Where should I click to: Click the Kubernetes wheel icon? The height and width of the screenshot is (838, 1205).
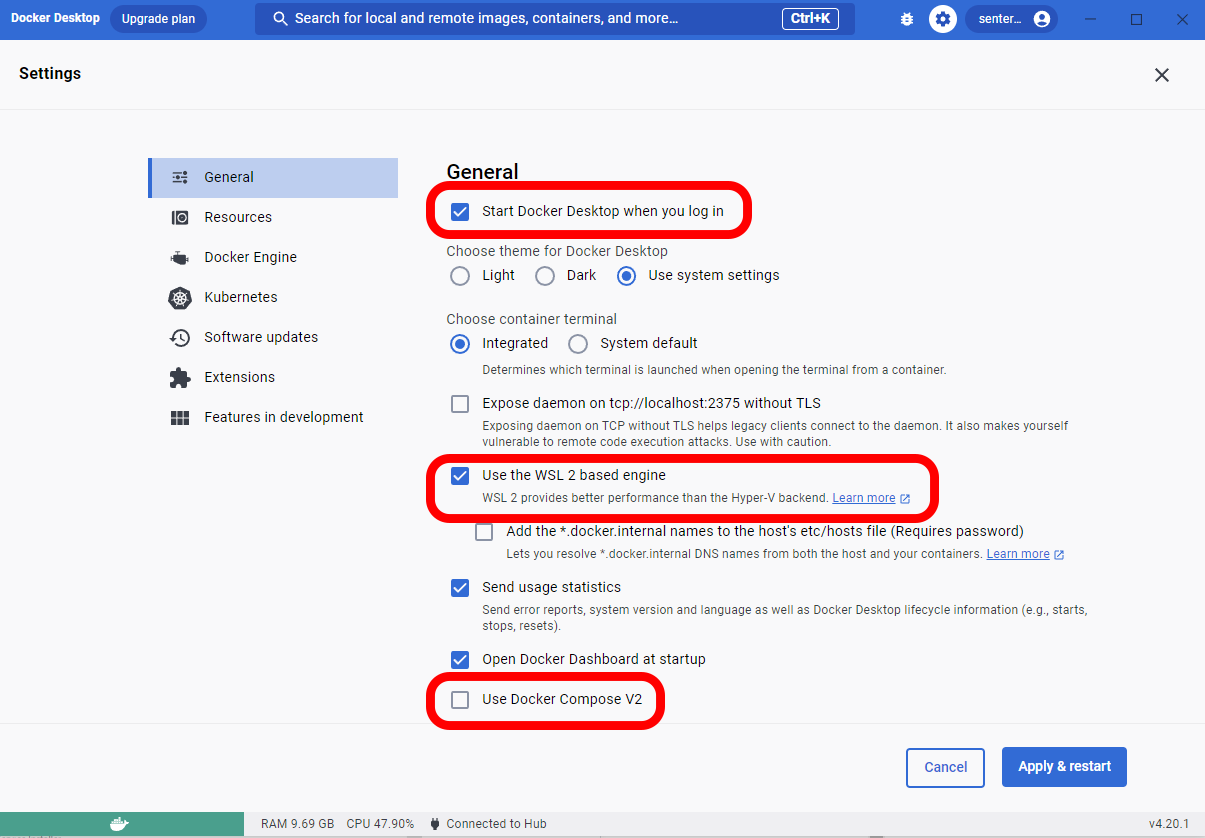(180, 297)
